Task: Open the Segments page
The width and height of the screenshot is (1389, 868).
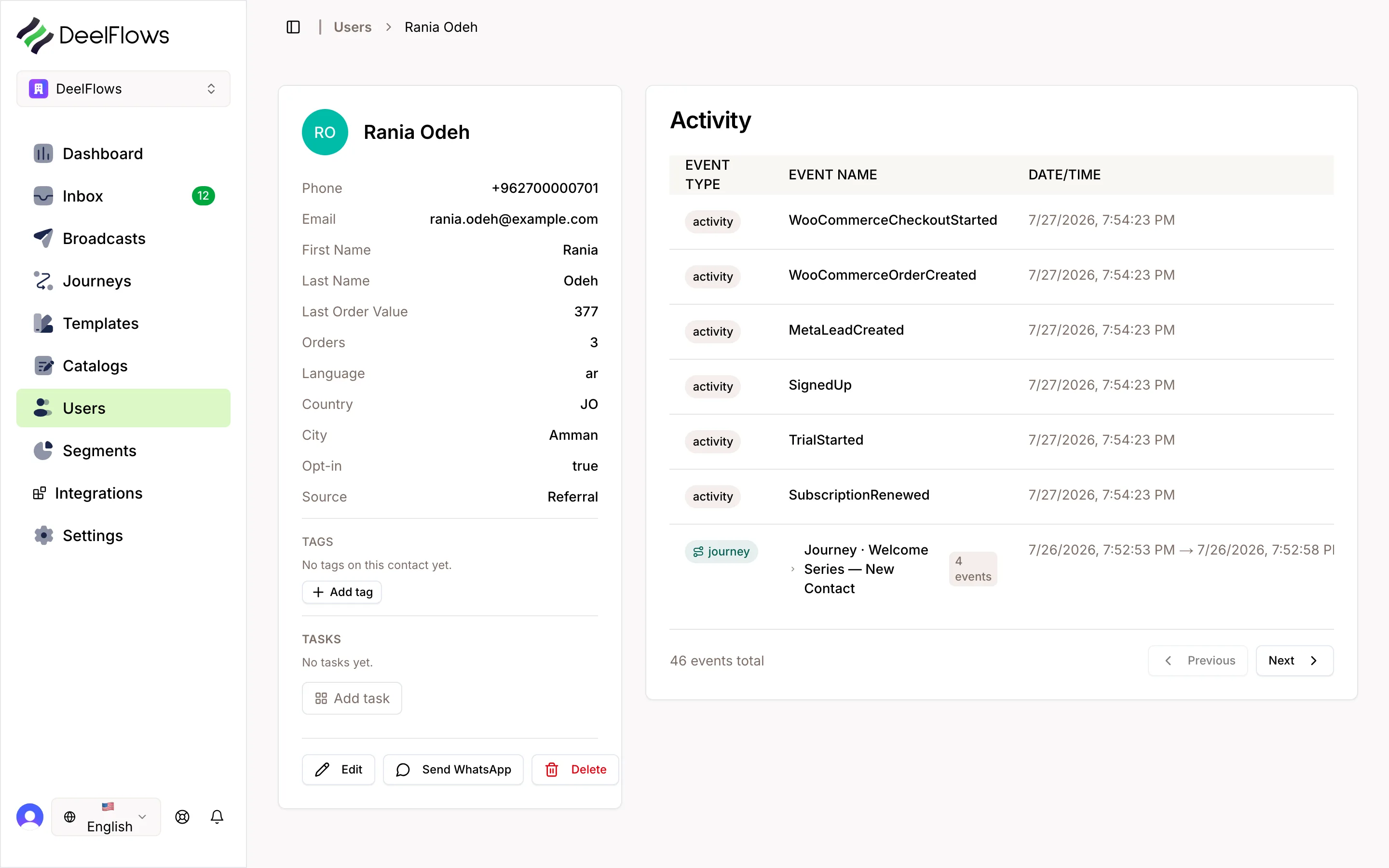Action: (123, 451)
